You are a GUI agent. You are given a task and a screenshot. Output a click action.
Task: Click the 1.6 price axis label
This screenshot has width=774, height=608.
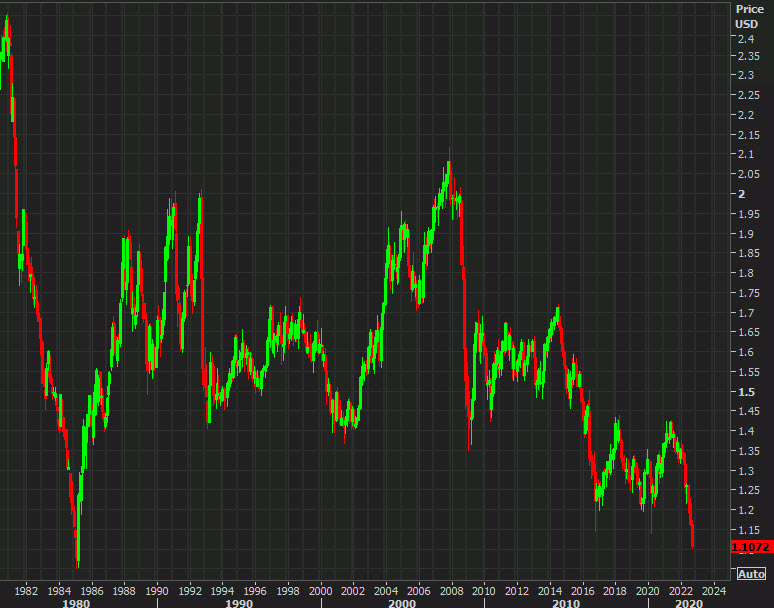click(x=746, y=352)
